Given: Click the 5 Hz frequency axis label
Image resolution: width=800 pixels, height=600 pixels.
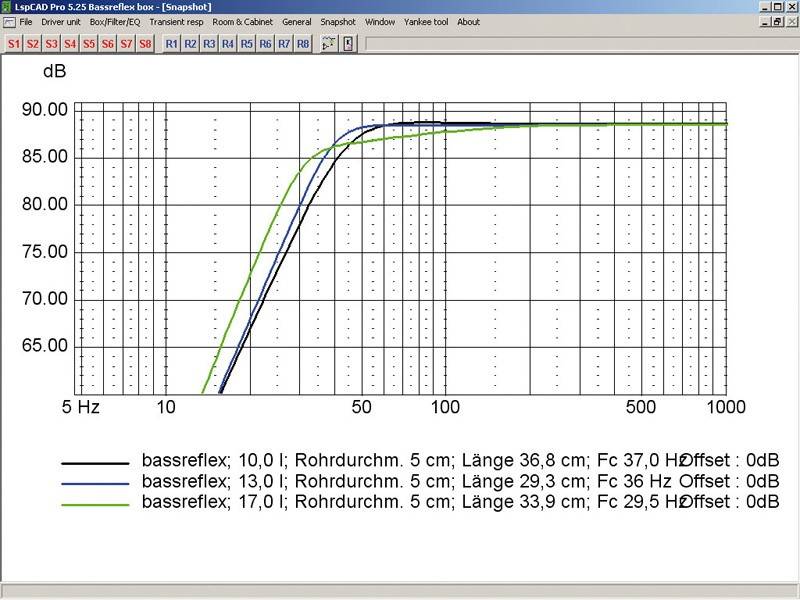Looking at the screenshot, I should (x=81, y=407).
